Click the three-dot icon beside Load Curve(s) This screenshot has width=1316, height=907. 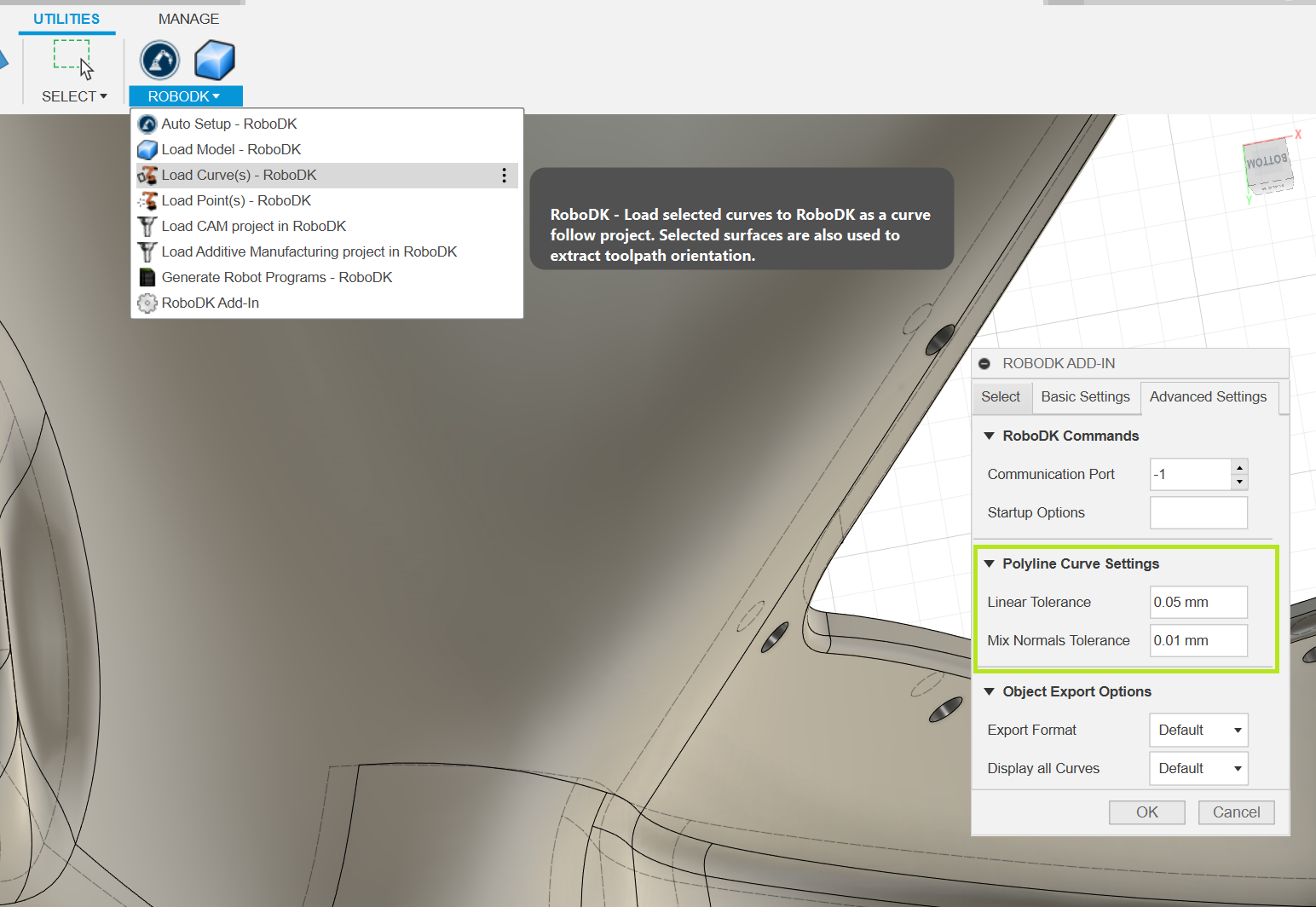504,175
